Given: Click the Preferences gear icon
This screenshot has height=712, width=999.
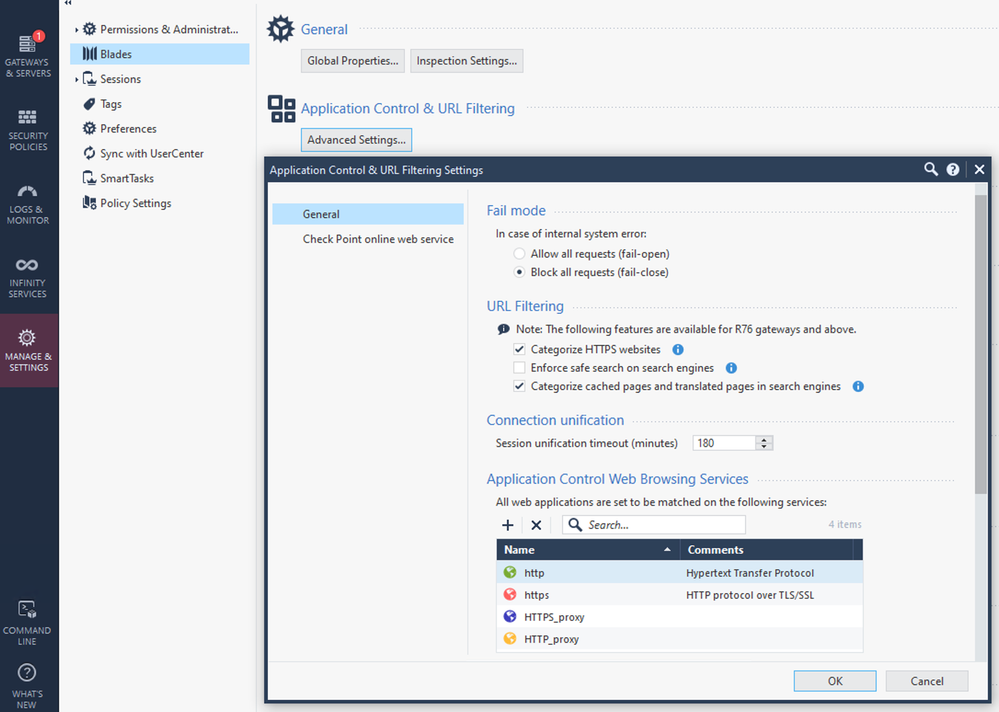Looking at the screenshot, I should (89, 129).
